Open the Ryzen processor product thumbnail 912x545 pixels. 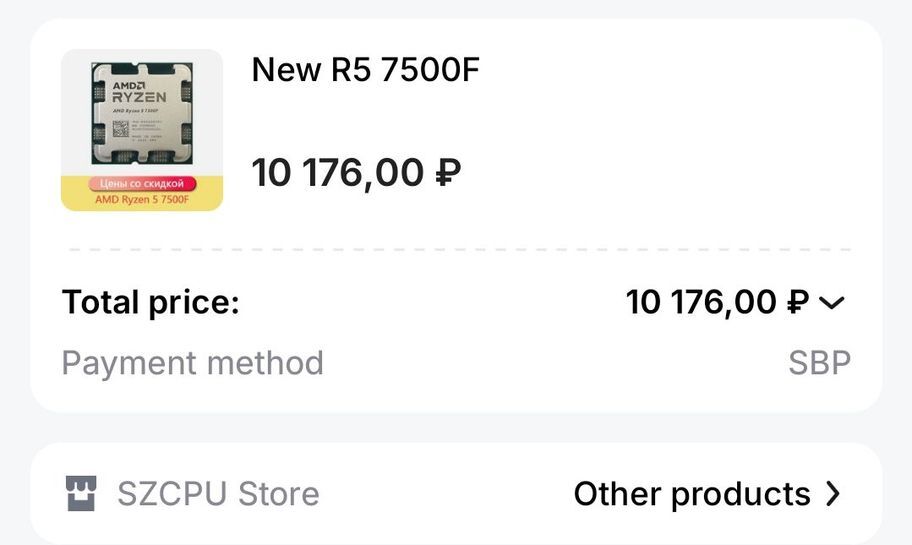pyautogui.click(x=142, y=115)
